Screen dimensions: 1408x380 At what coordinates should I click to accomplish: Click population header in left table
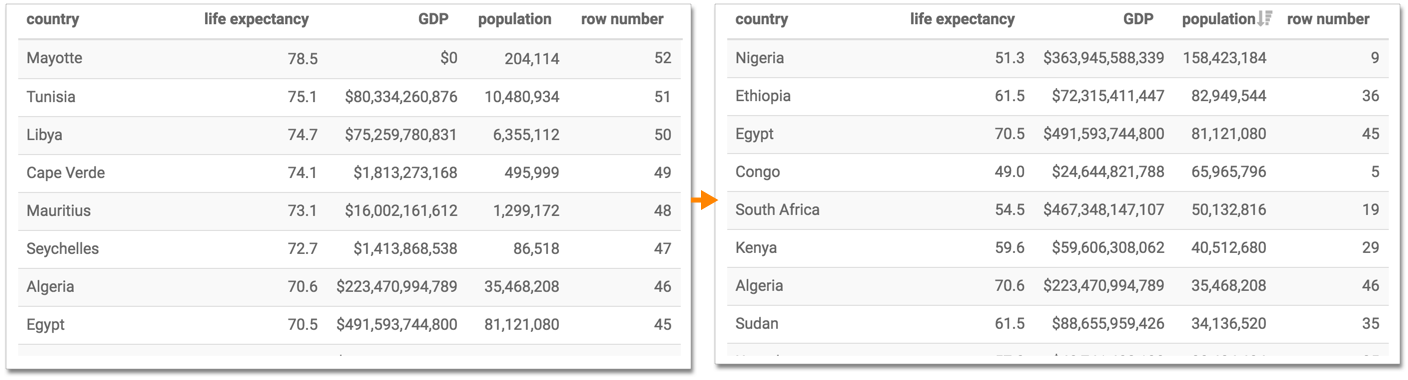[514, 19]
